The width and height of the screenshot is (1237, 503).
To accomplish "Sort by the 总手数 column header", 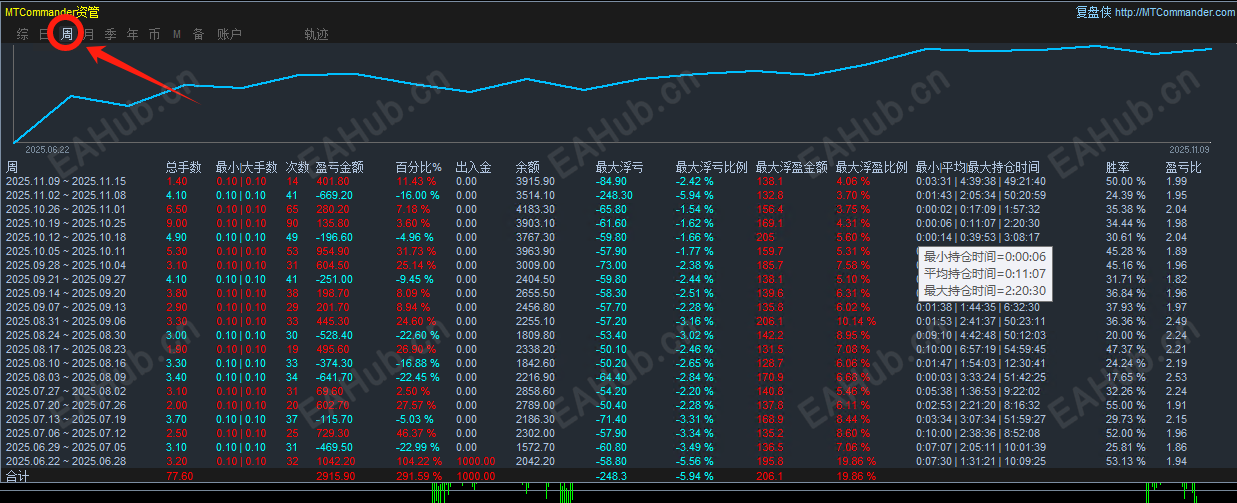I will (x=183, y=167).
